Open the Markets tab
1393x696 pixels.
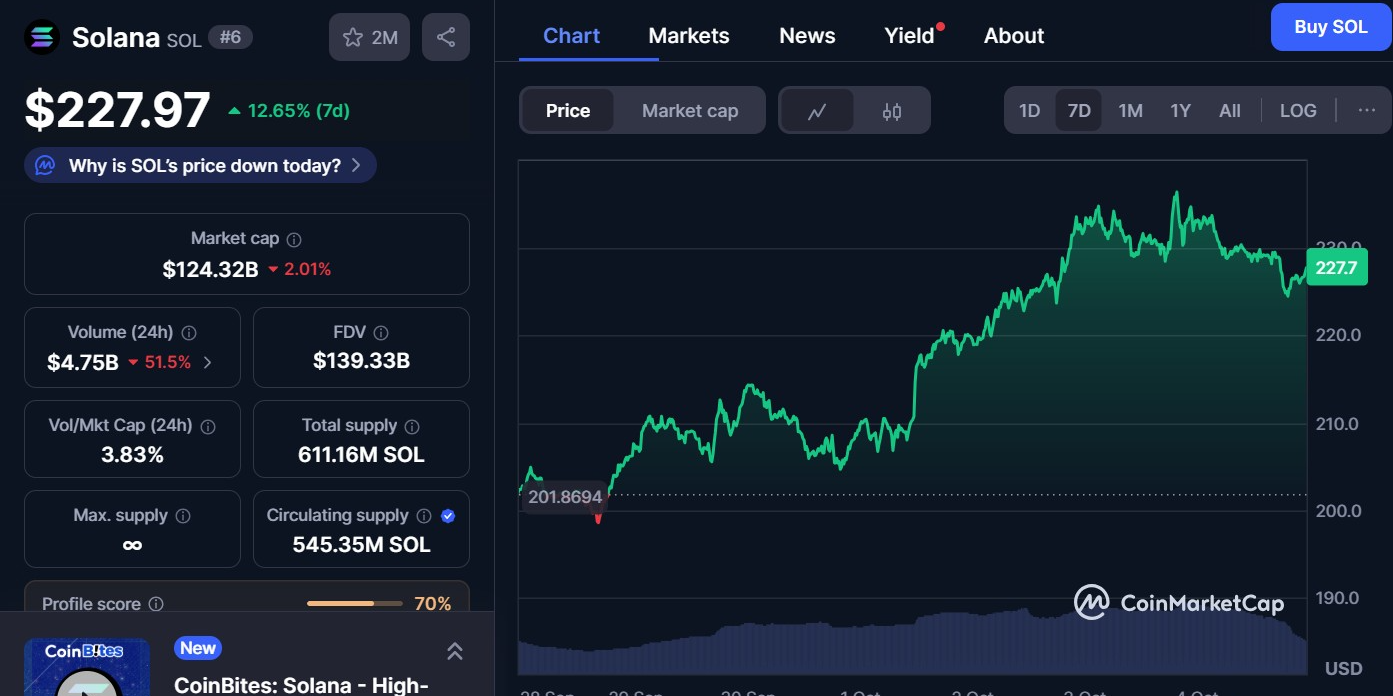pyautogui.click(x=689, y=36)
